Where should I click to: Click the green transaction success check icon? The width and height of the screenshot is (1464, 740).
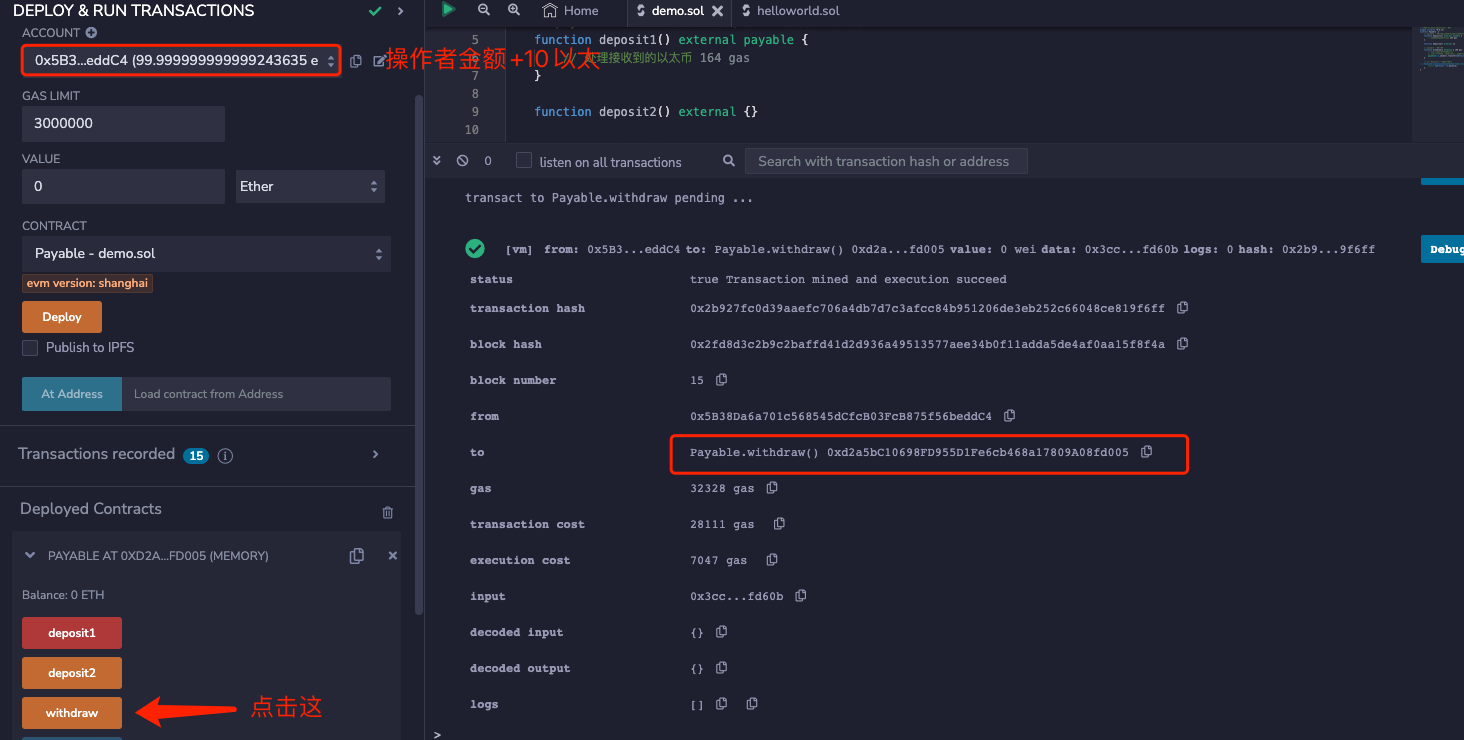tap(475, 249)
